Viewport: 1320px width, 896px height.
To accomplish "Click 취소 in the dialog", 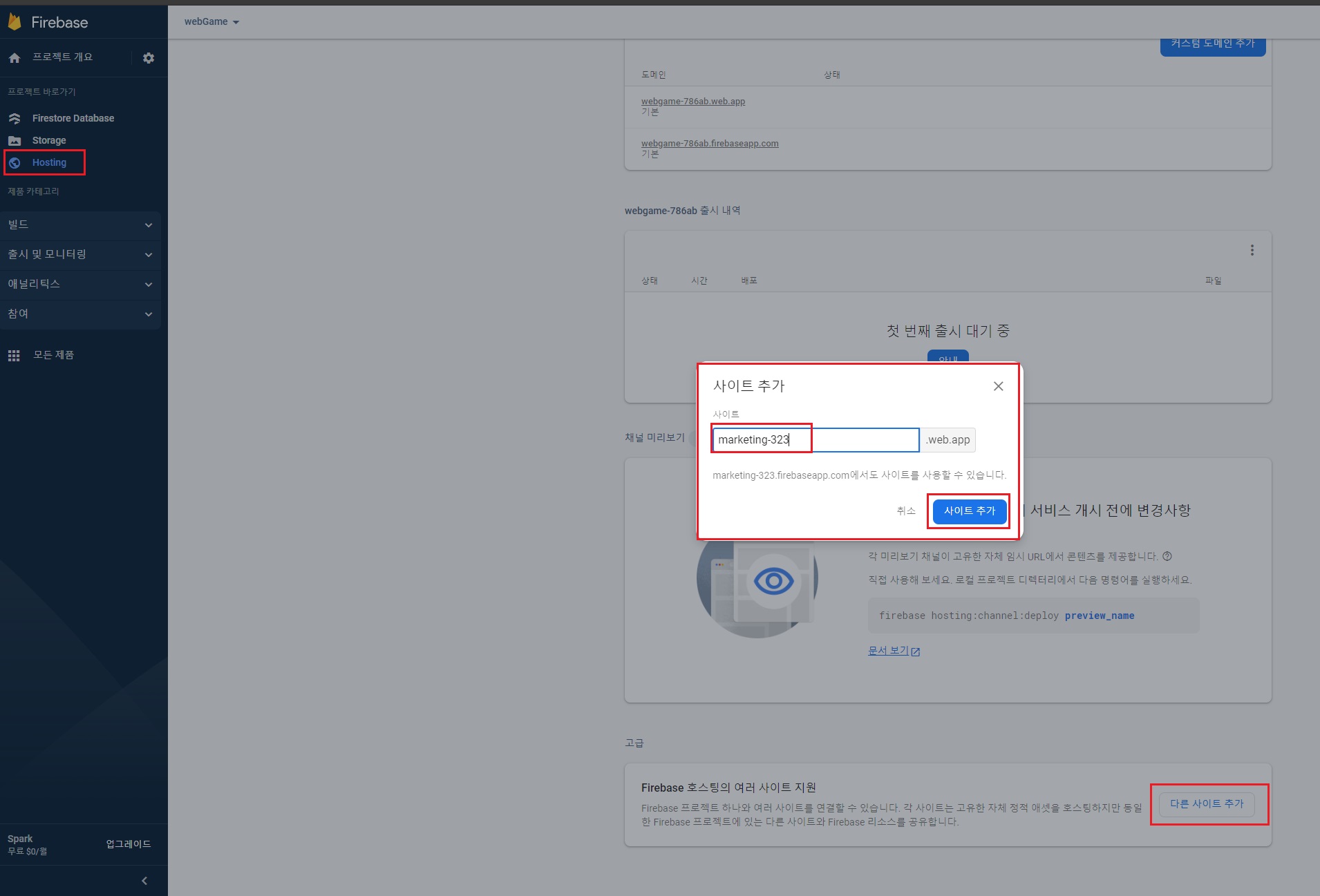I will point(906,511).
